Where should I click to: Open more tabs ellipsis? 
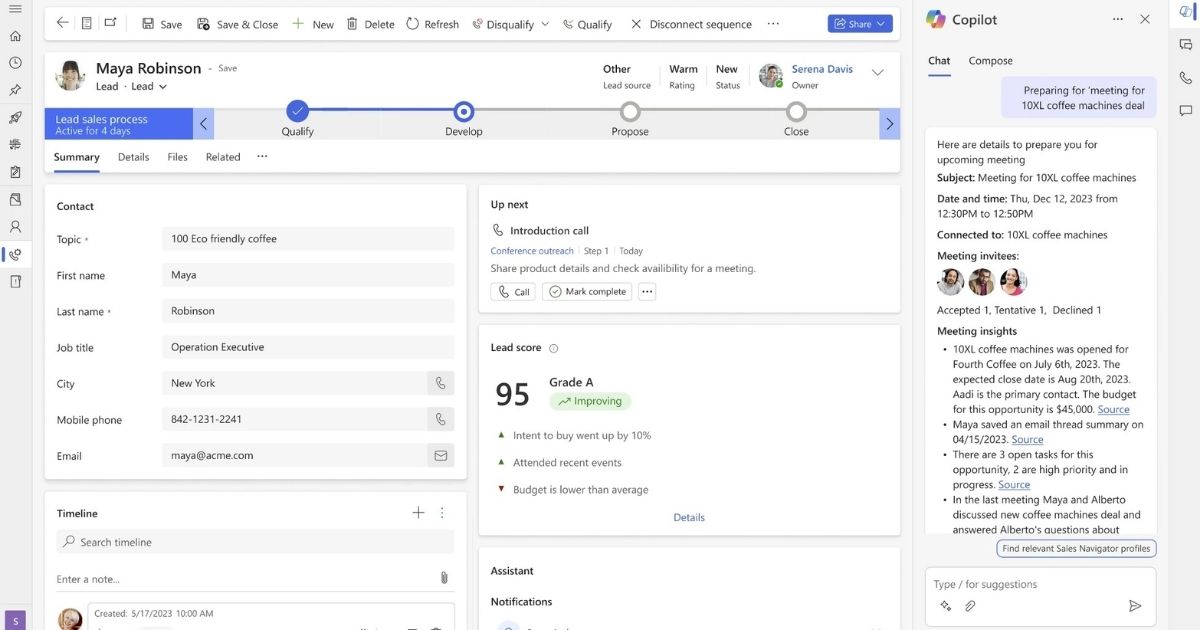pos(262,156)
